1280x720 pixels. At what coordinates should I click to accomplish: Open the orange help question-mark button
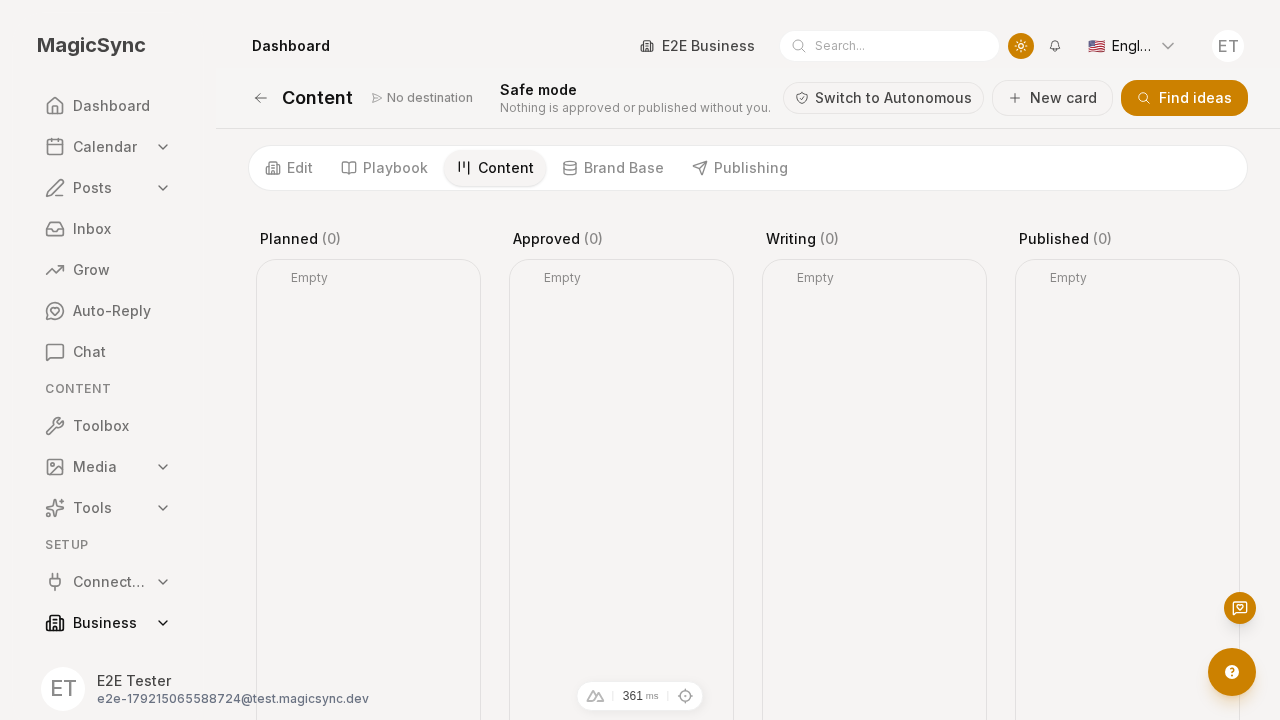tap(1232, 672)
